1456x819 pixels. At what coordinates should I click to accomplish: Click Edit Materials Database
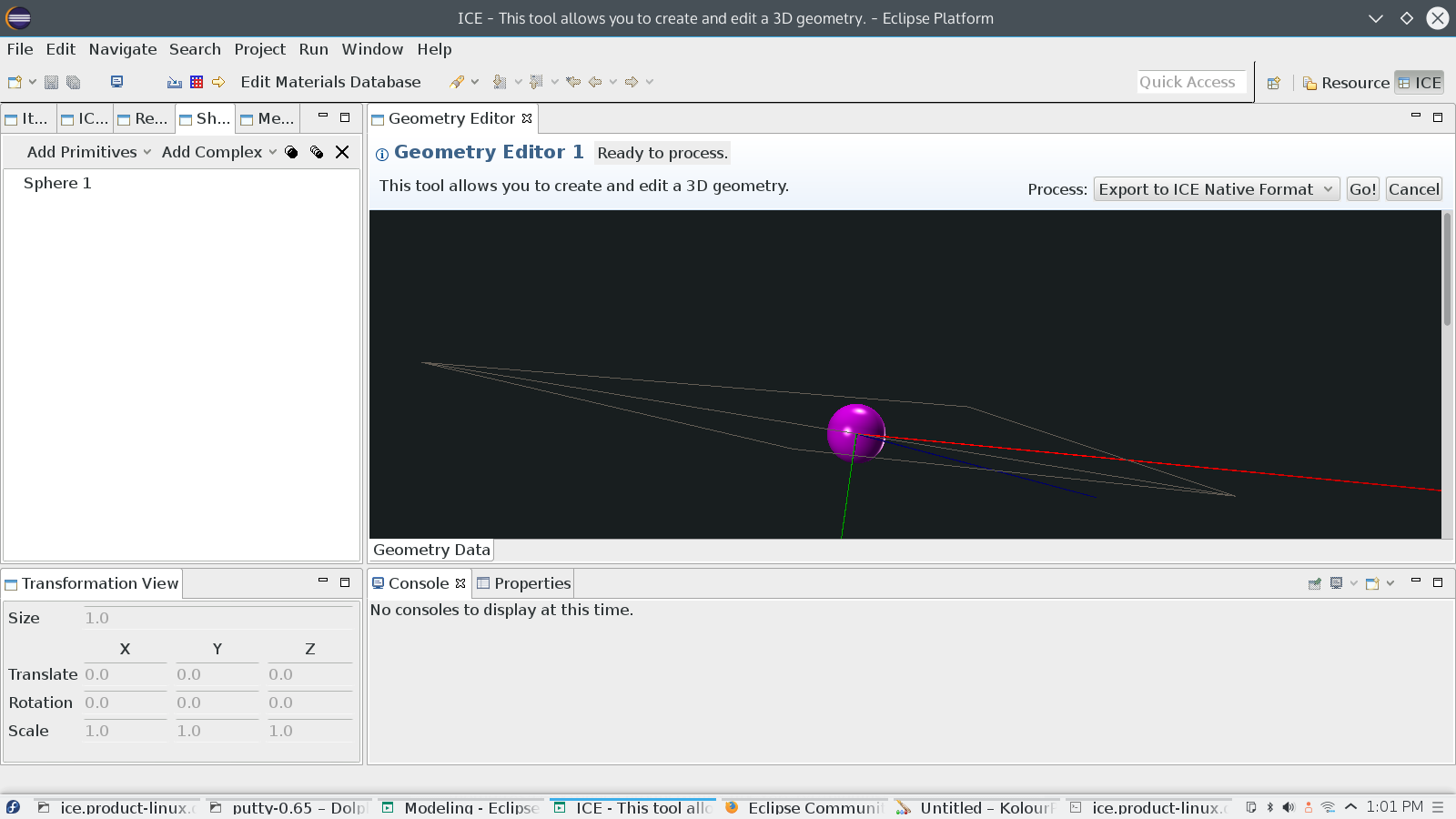(x=330, y=82)
